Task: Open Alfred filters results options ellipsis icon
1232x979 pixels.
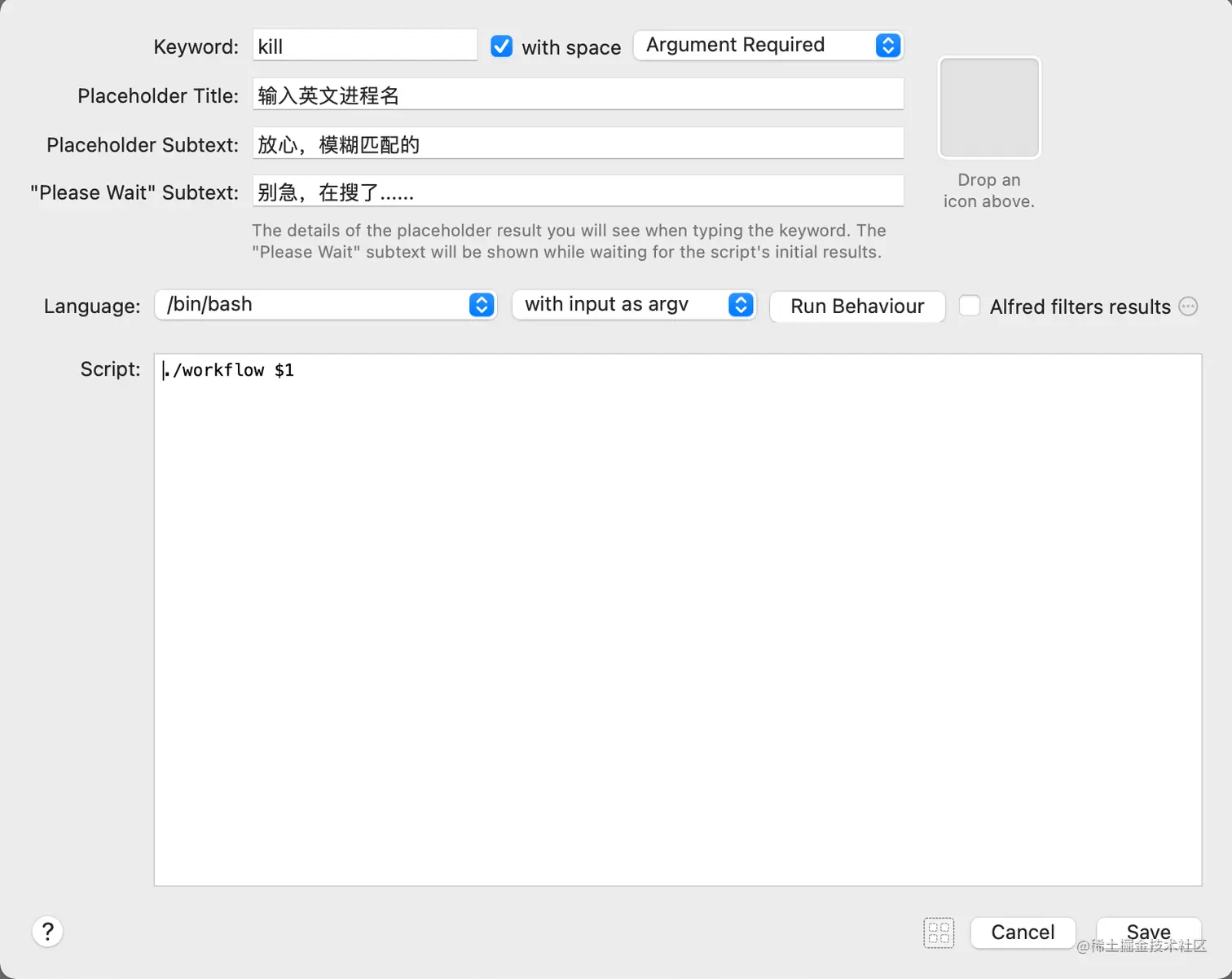Action: 1189,306
